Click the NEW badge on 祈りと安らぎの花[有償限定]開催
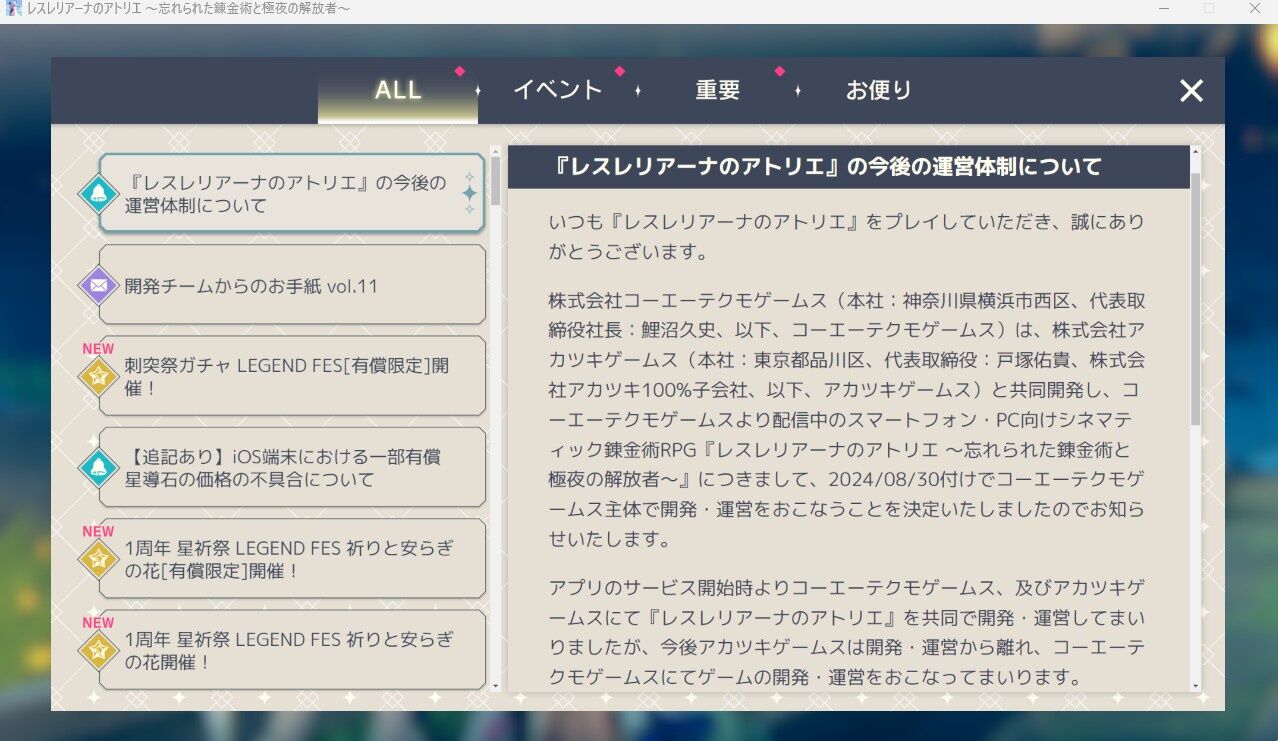The width and height of the screenshot is (1278, 741). [x=98, y=531]
